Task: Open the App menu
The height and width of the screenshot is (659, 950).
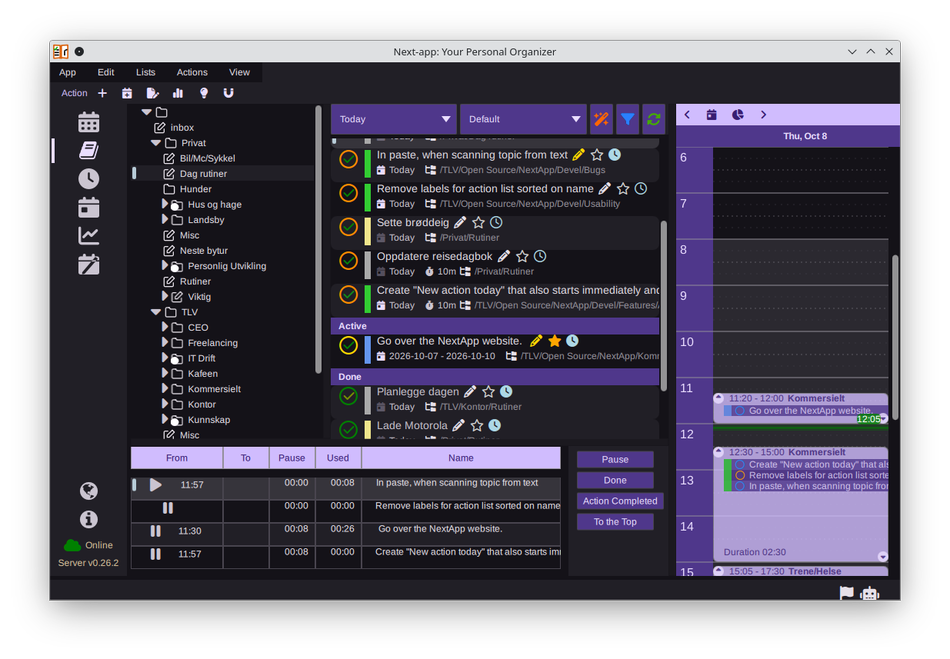Action: pyautogui.click(x=67, y=72)
